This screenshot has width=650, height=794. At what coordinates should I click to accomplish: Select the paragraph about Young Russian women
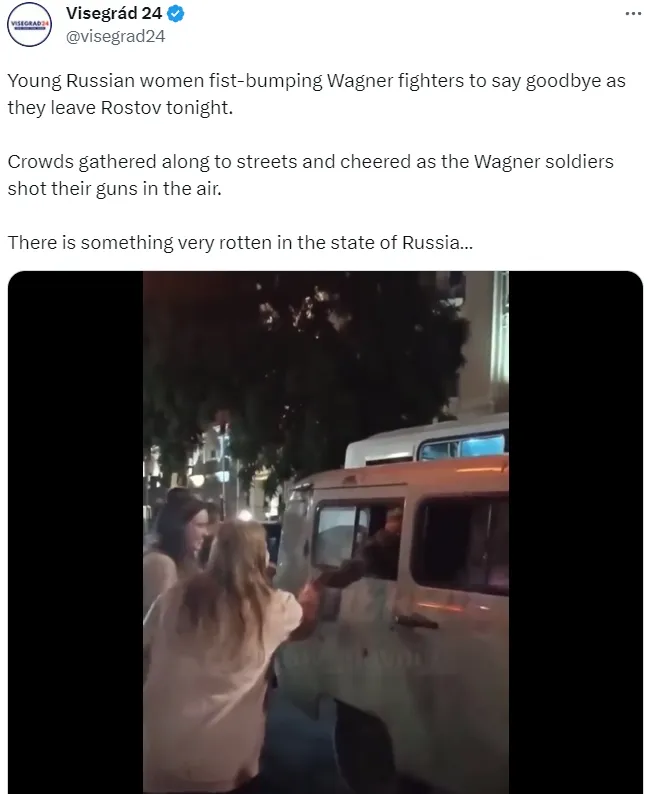317,94
